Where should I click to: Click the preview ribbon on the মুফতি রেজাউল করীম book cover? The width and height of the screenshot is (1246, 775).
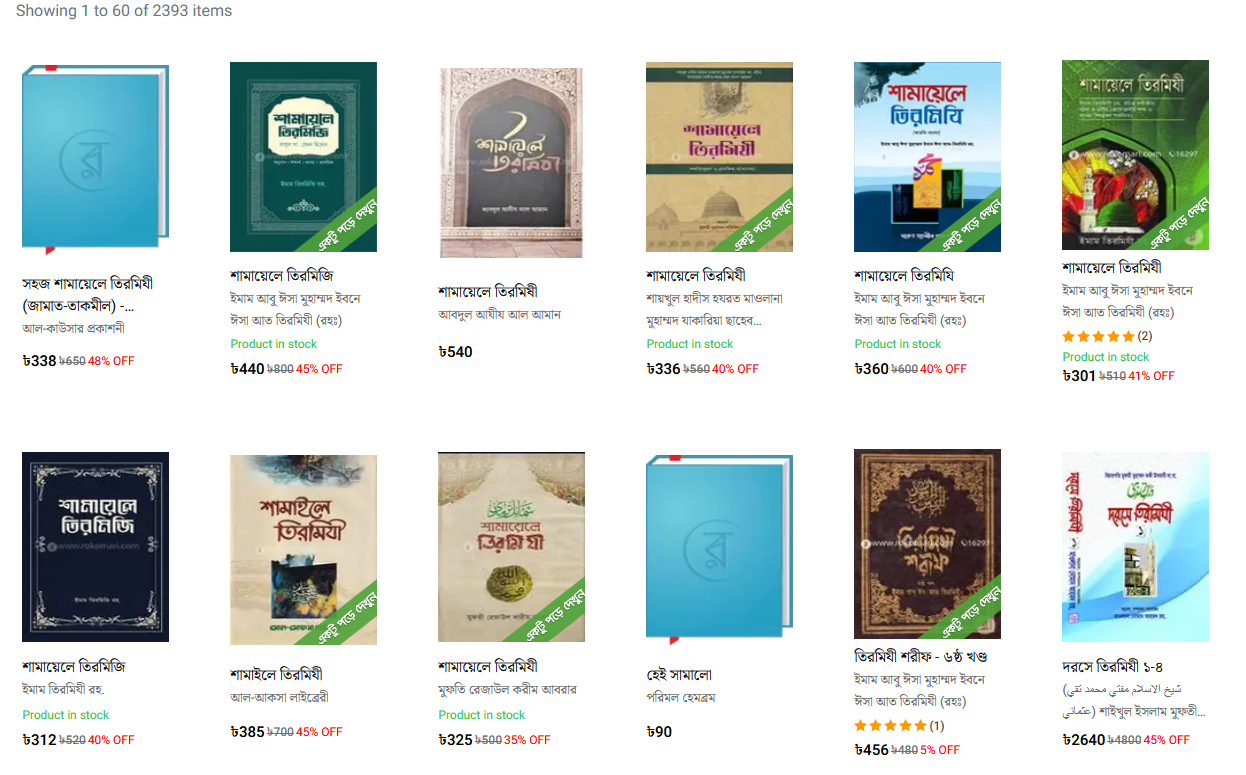pos(554,612)
